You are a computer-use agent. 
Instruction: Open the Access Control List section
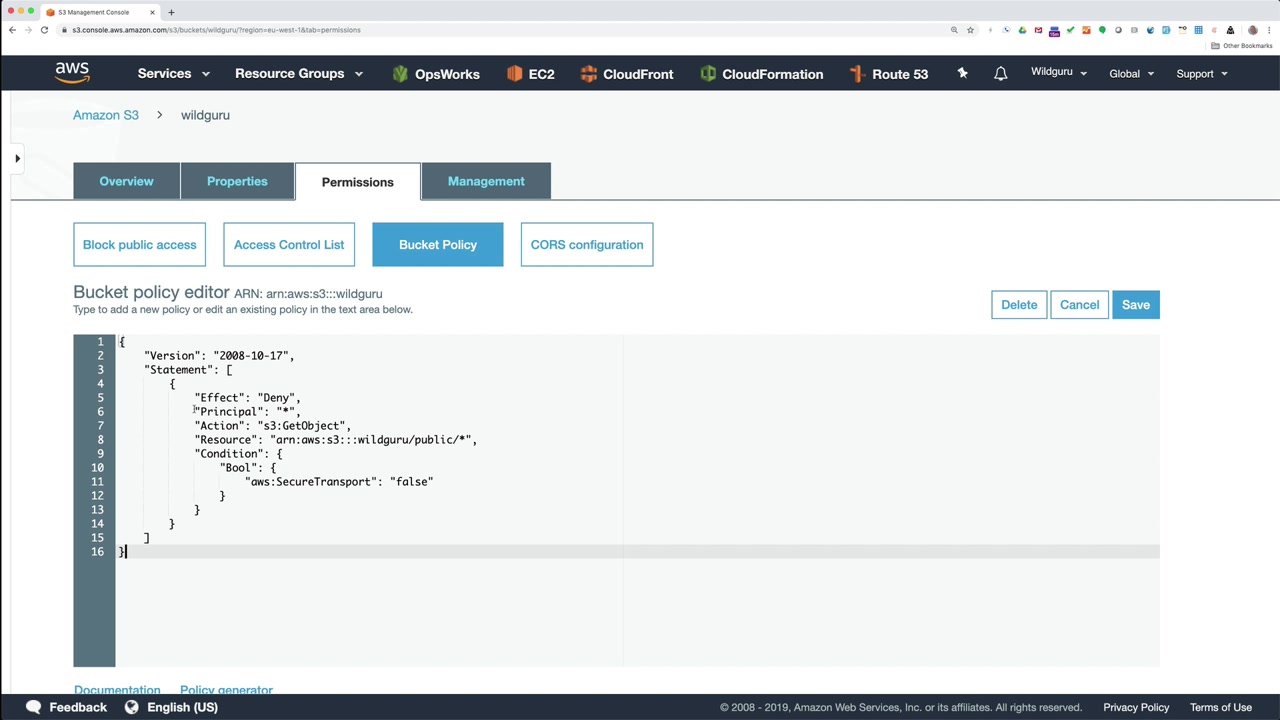tap(289, 245)
